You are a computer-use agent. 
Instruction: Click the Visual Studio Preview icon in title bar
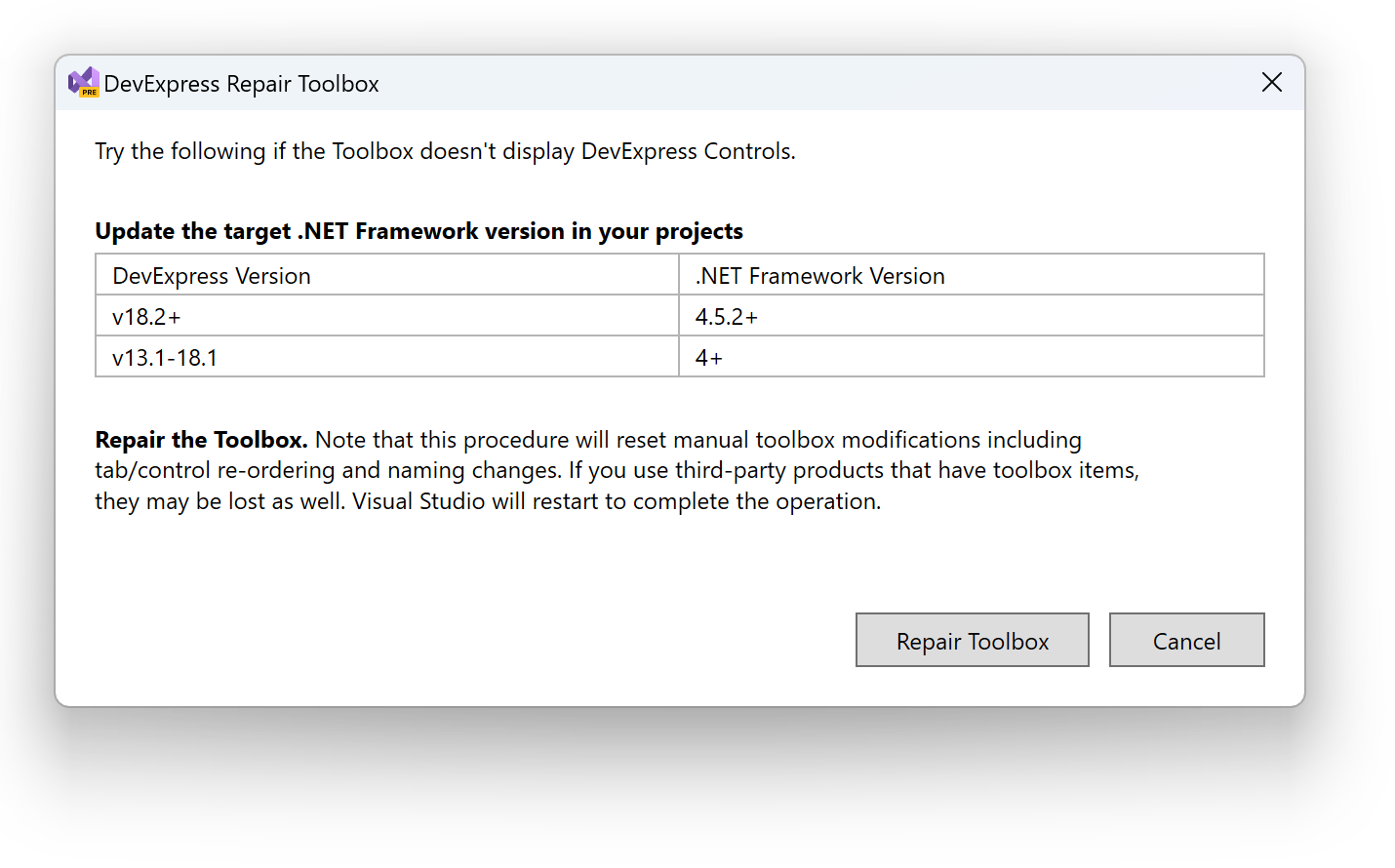click(x=83, y=83)
